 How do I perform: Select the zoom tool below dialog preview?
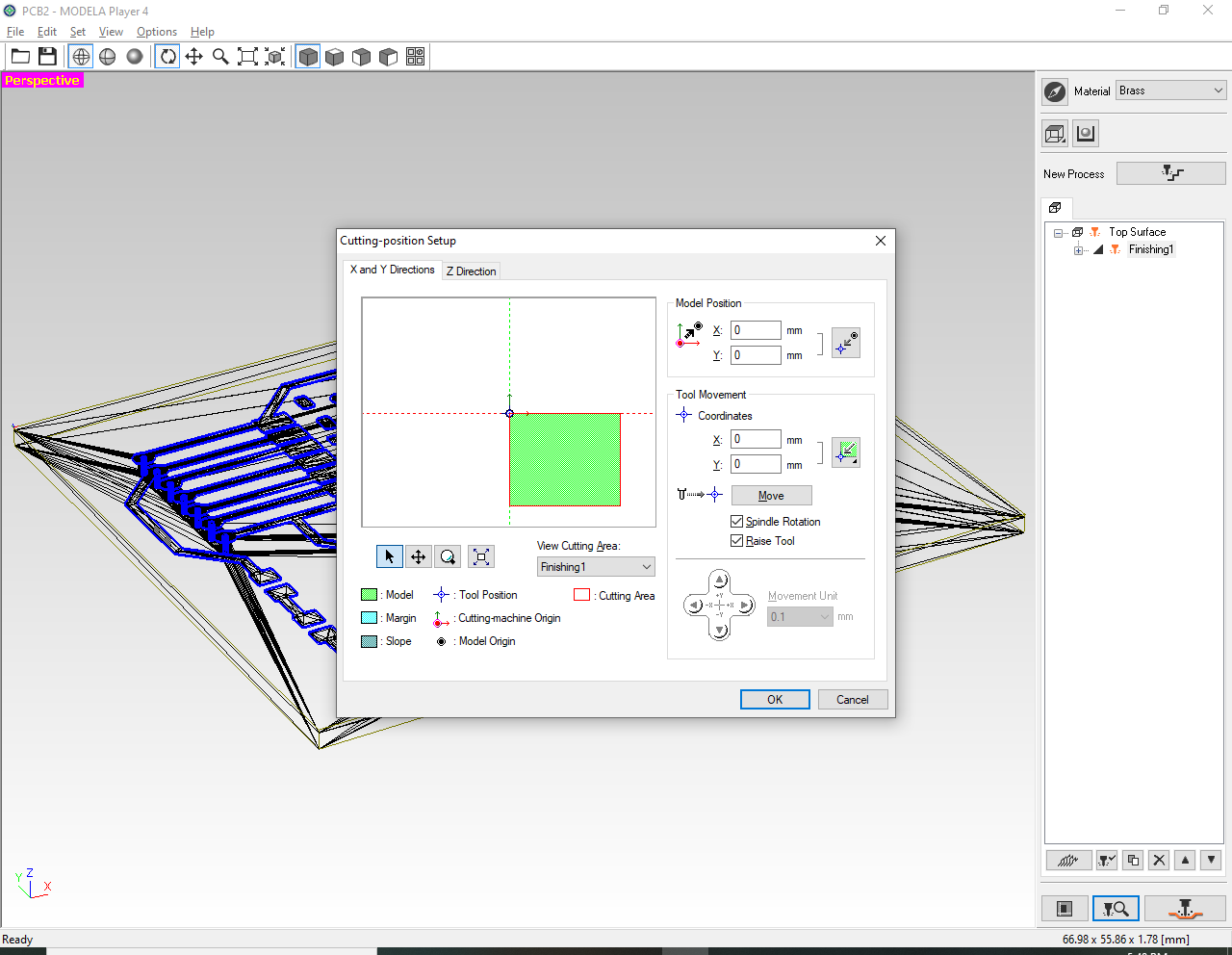pyautogui.click(x=448, y=556)
